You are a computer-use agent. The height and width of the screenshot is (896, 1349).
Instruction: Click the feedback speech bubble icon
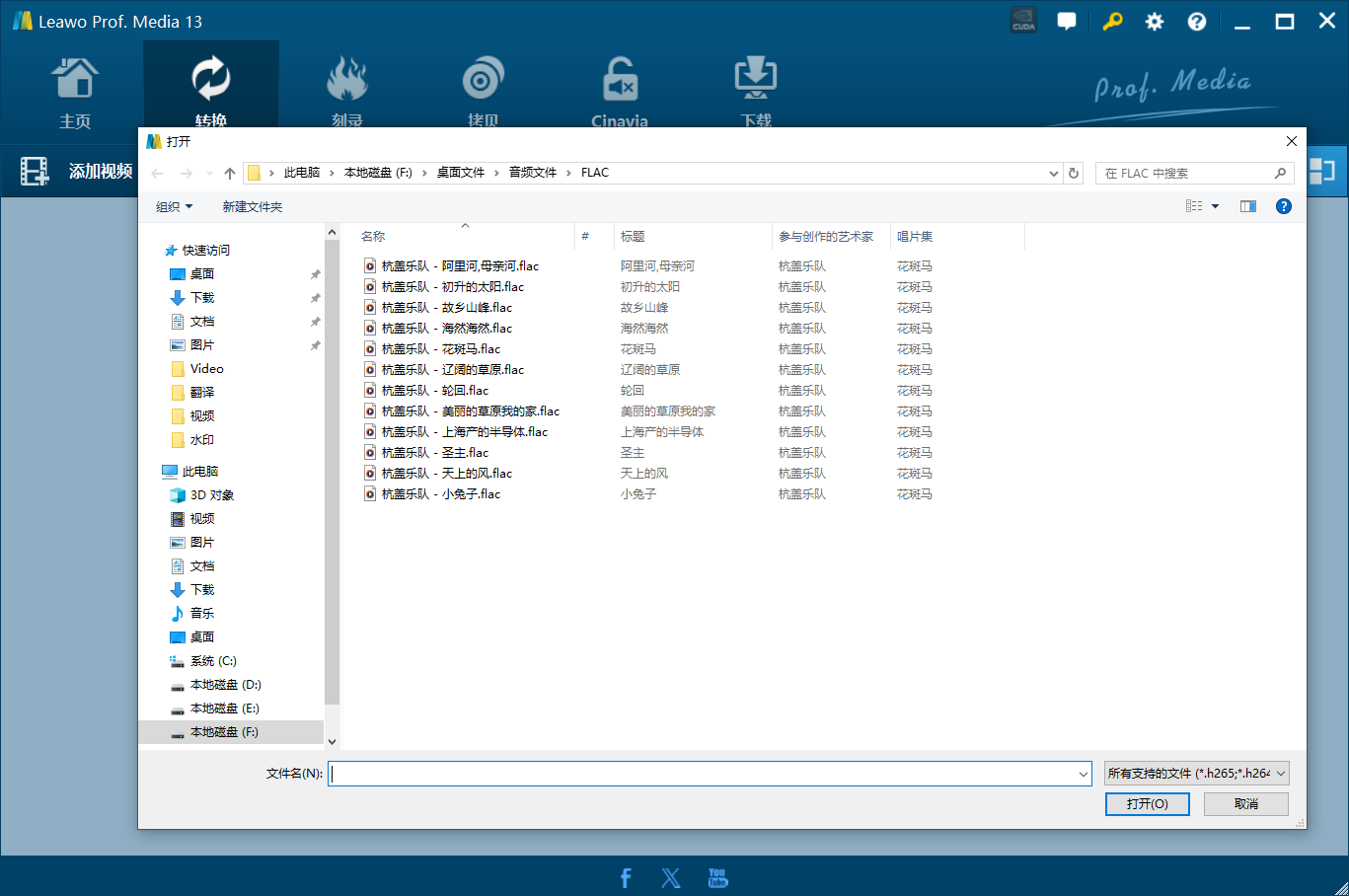1067,20
